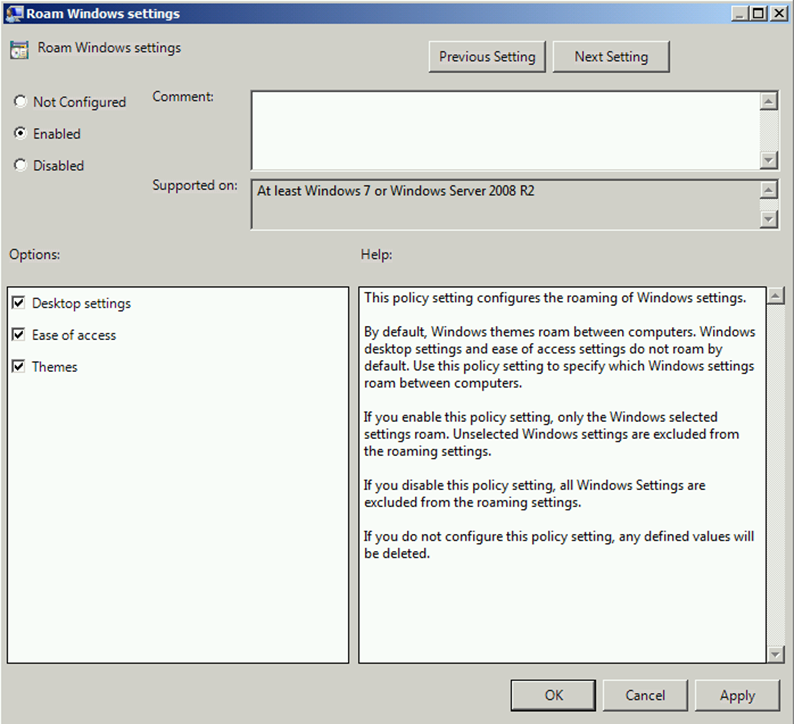This screenshot has width=794, height=724.
Task: Click the policy icon beside Roam Windows settings
Action: point(19,50)
